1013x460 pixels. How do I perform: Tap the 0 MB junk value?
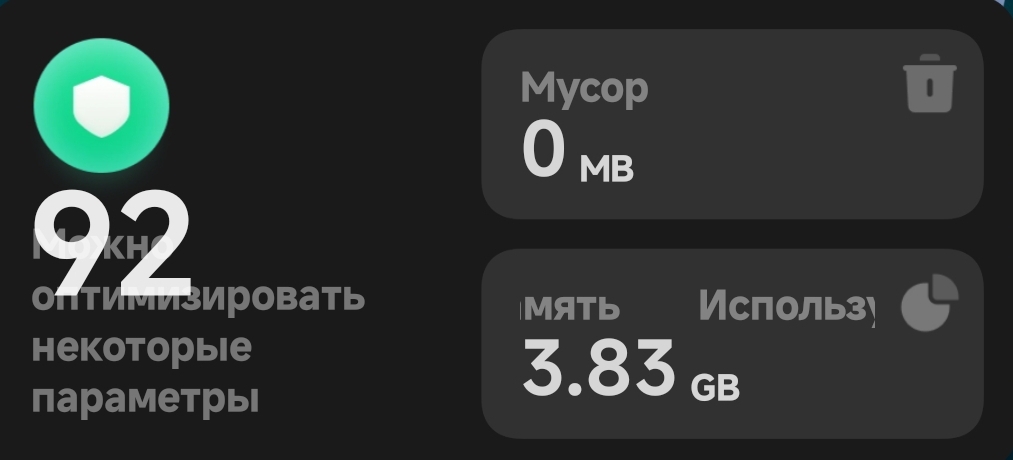[577, 157]
